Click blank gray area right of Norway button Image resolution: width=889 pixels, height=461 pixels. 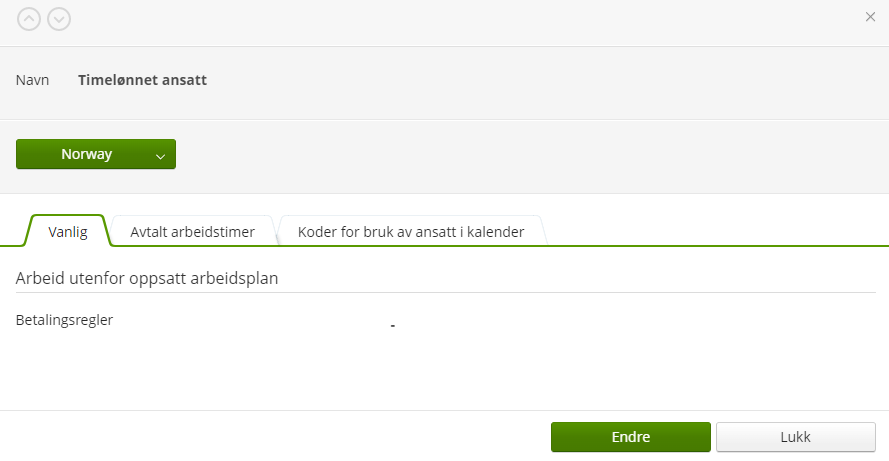[527, 154]
